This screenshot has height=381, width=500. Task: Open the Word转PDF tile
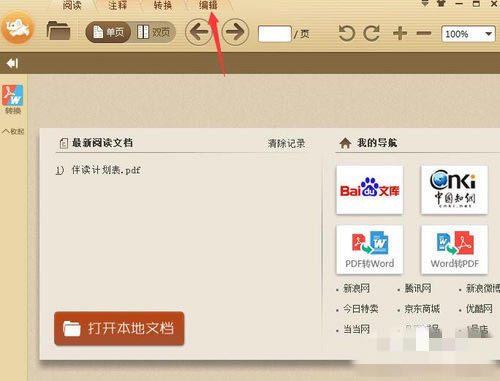[x=454, y=250]
